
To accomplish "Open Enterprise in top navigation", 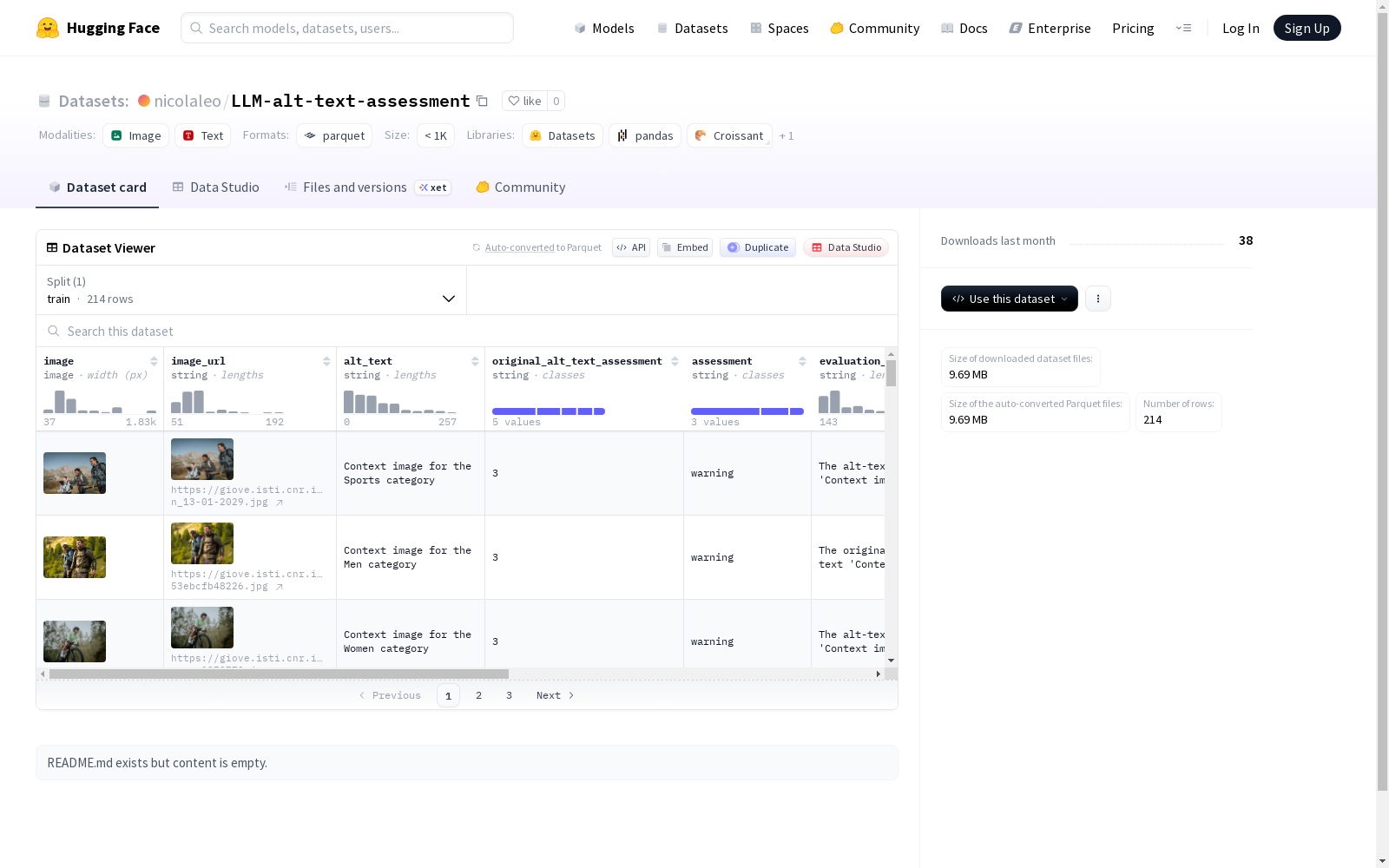I will (1050, 28).
